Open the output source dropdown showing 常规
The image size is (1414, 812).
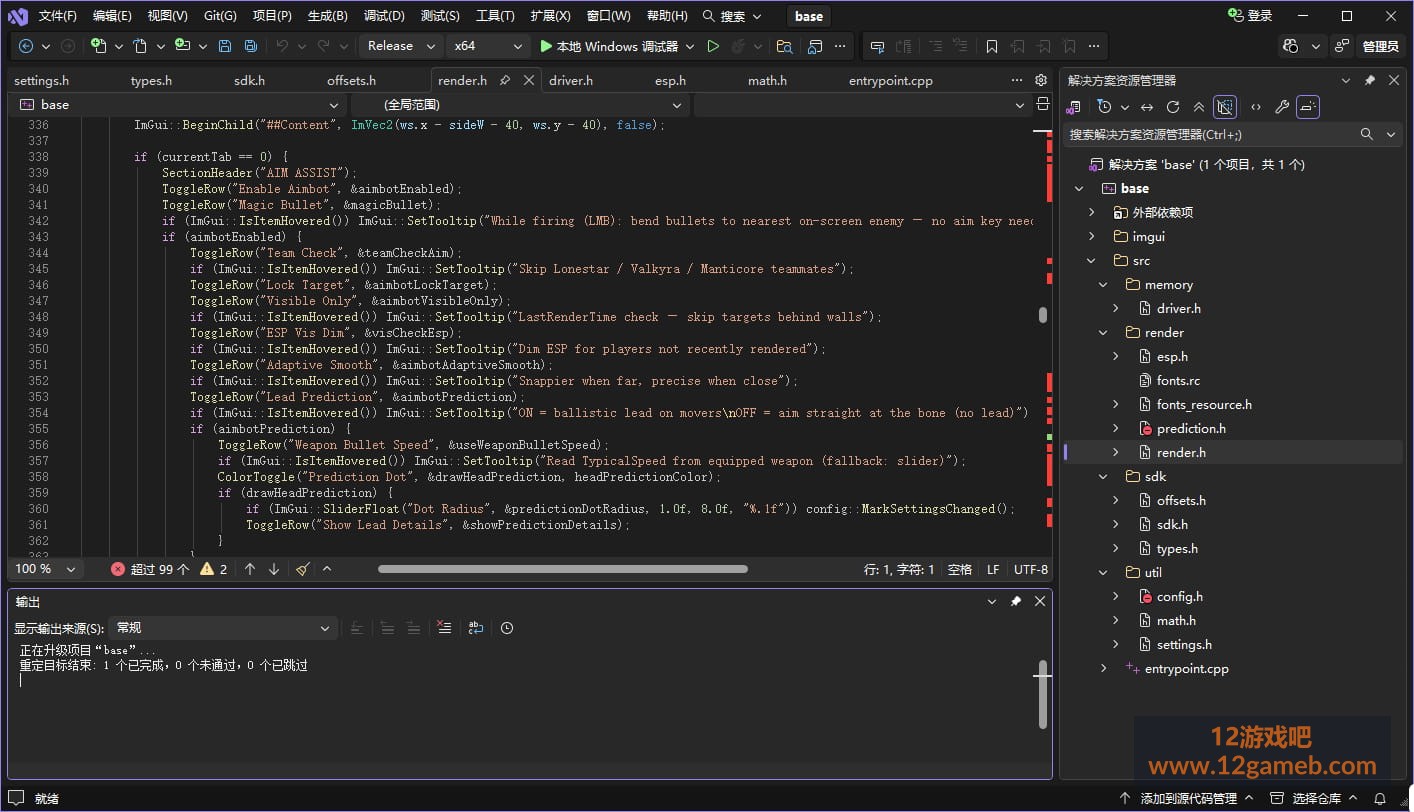click(x=222, y=628)
